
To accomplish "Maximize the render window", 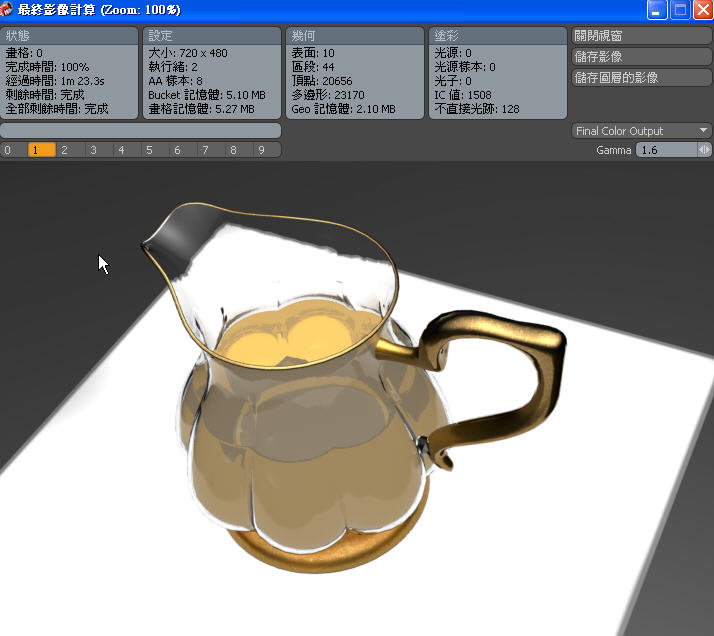I will (680, 10).
